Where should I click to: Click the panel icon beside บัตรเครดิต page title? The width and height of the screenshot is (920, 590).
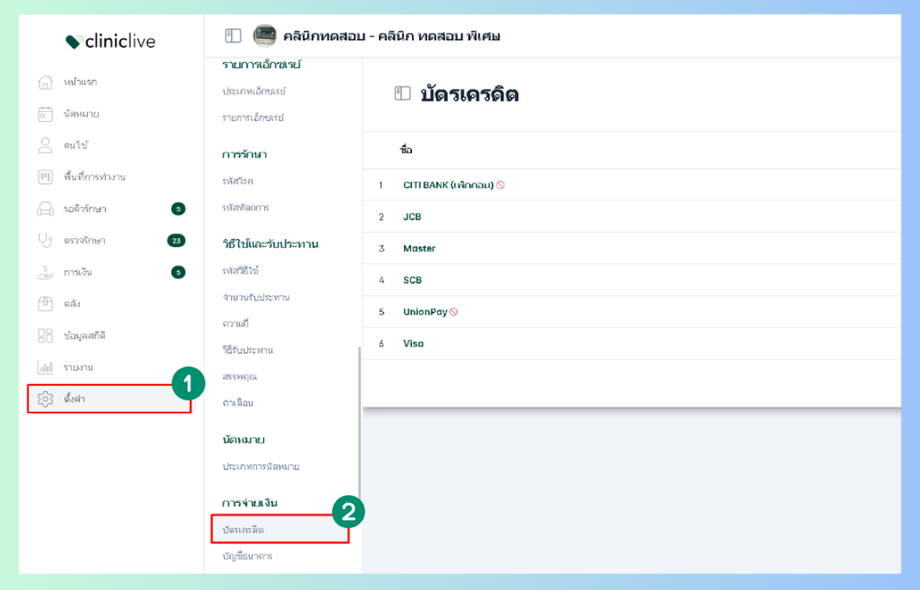(402, 94)
